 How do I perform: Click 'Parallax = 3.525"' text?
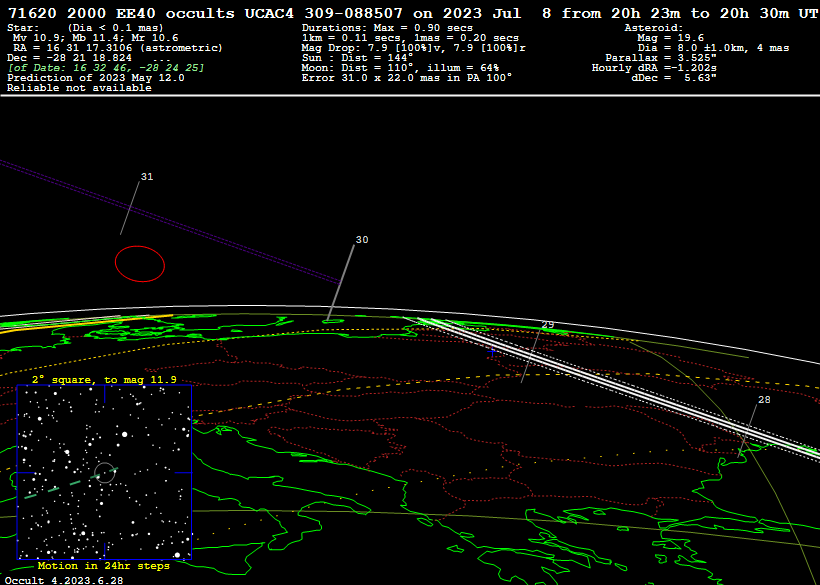[661, 58]
